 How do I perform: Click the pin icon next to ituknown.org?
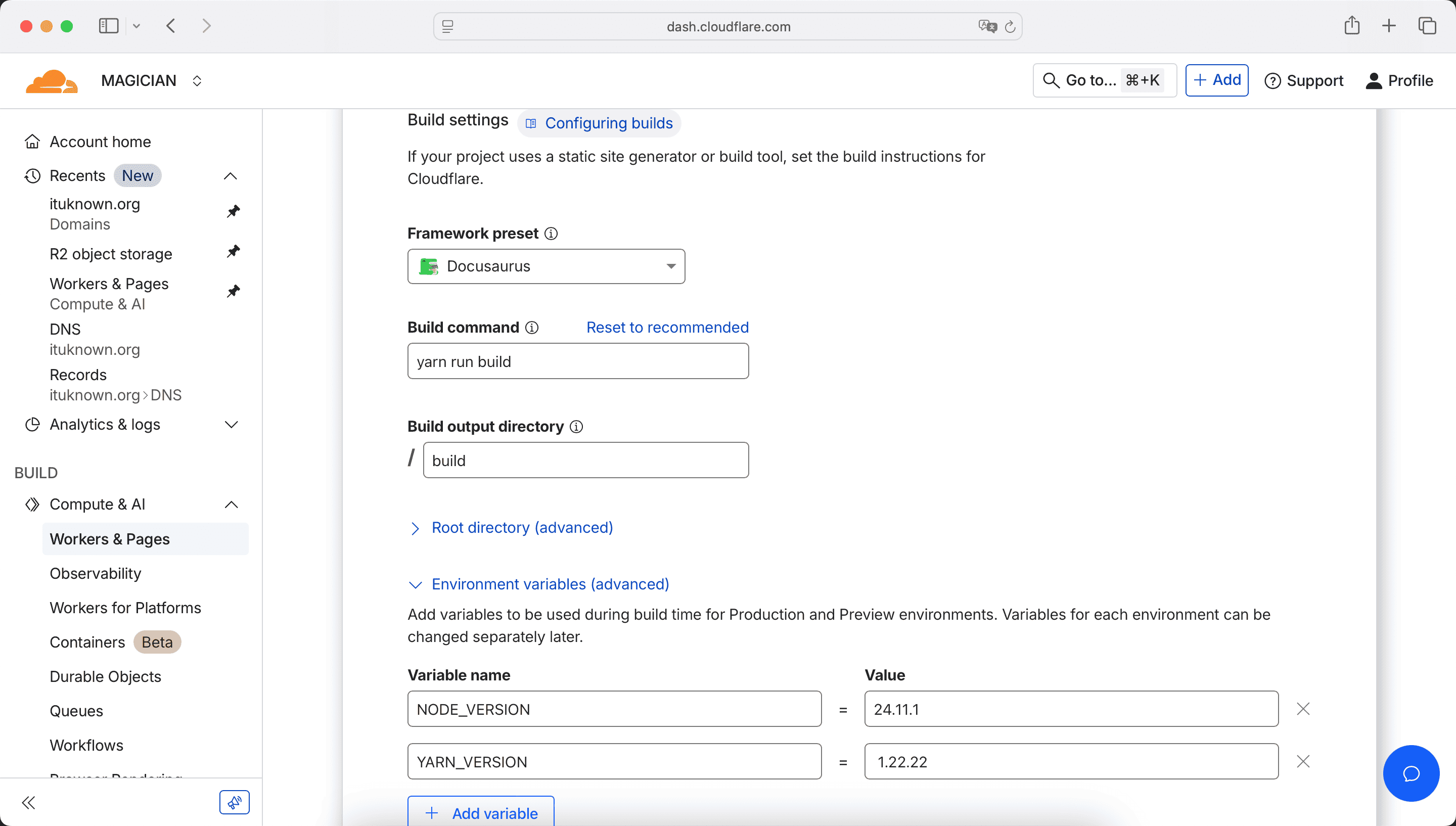(233, 212)
